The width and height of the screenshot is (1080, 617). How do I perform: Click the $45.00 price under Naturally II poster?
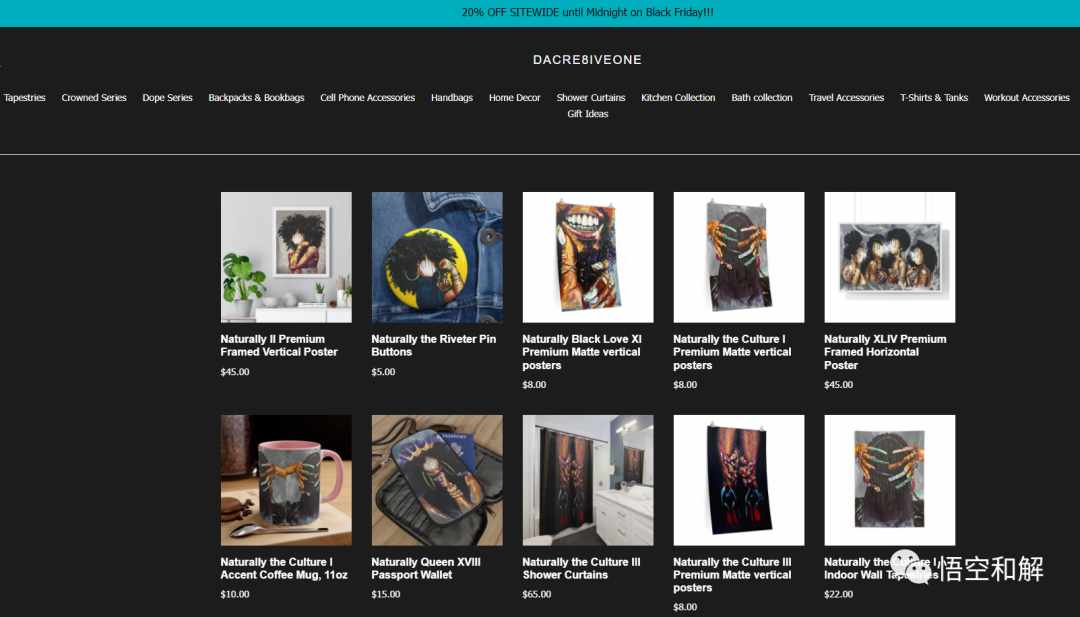tap(235, 372)
